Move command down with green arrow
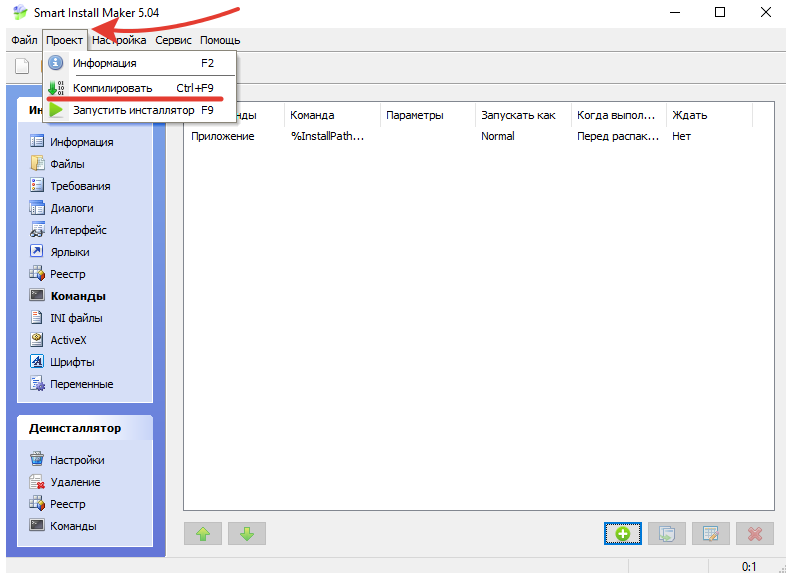Image resolution: width=786 pixels, height=573 pixels. (247, 533)
